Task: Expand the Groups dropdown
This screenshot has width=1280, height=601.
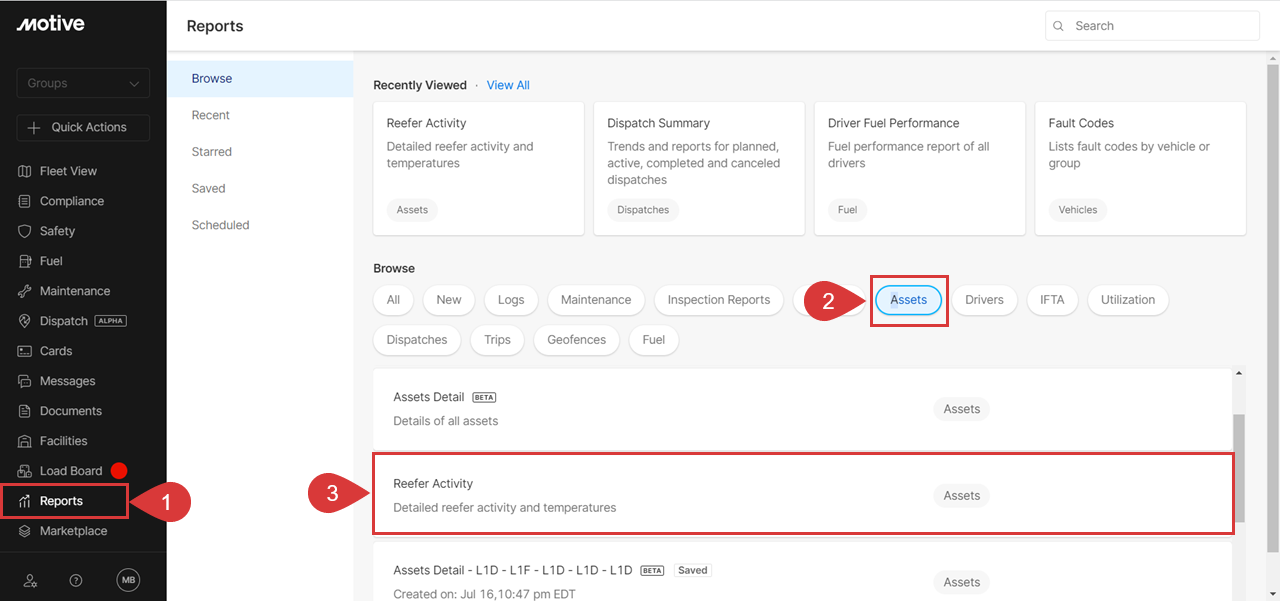Action: pyautogui.click(x=83, y=83)
